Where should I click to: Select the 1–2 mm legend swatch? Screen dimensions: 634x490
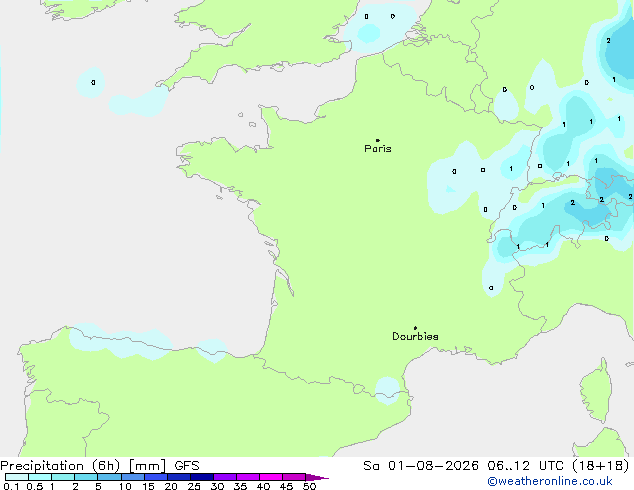pos(63,477)
